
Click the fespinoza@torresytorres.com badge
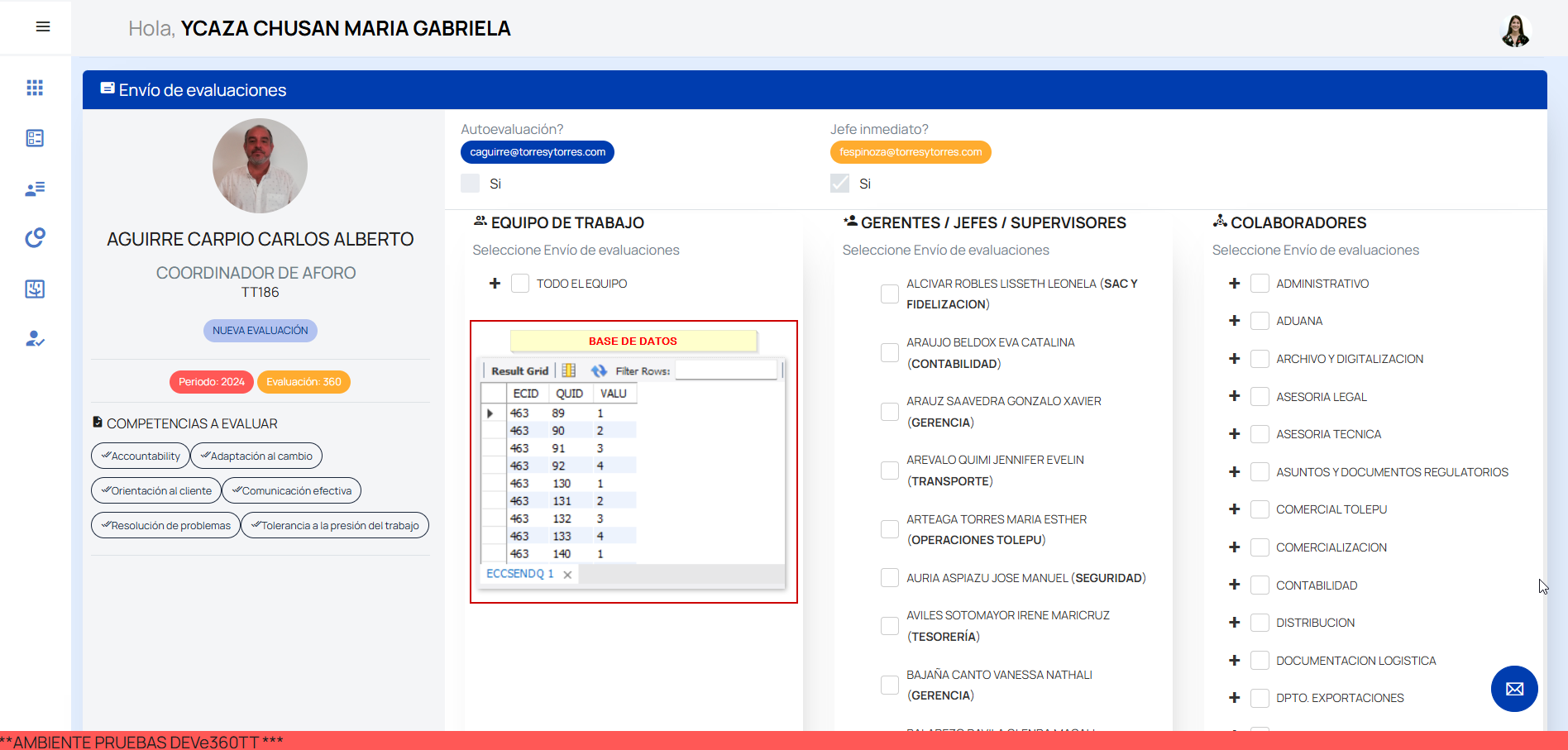coord(910,151)
